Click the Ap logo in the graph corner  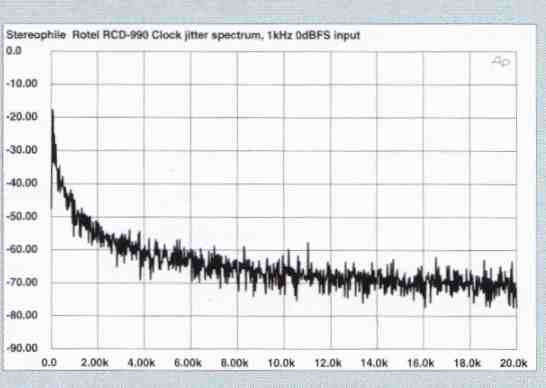click(501, 62)
